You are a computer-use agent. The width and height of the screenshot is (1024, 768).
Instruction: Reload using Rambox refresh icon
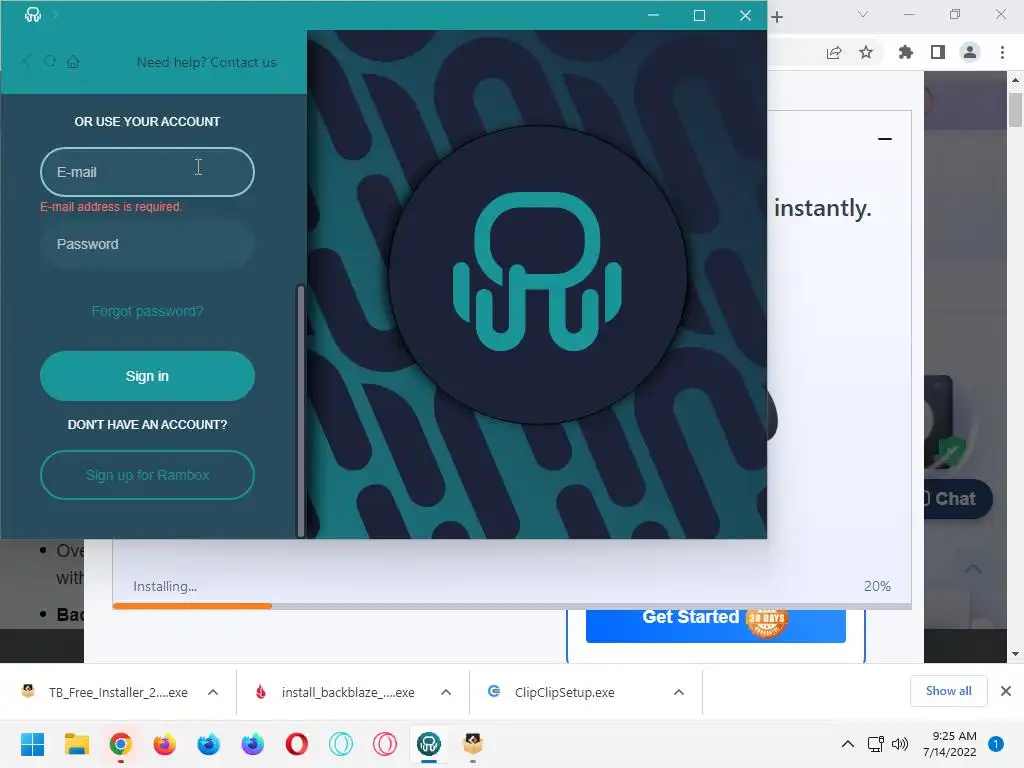[x=50, y=61]
